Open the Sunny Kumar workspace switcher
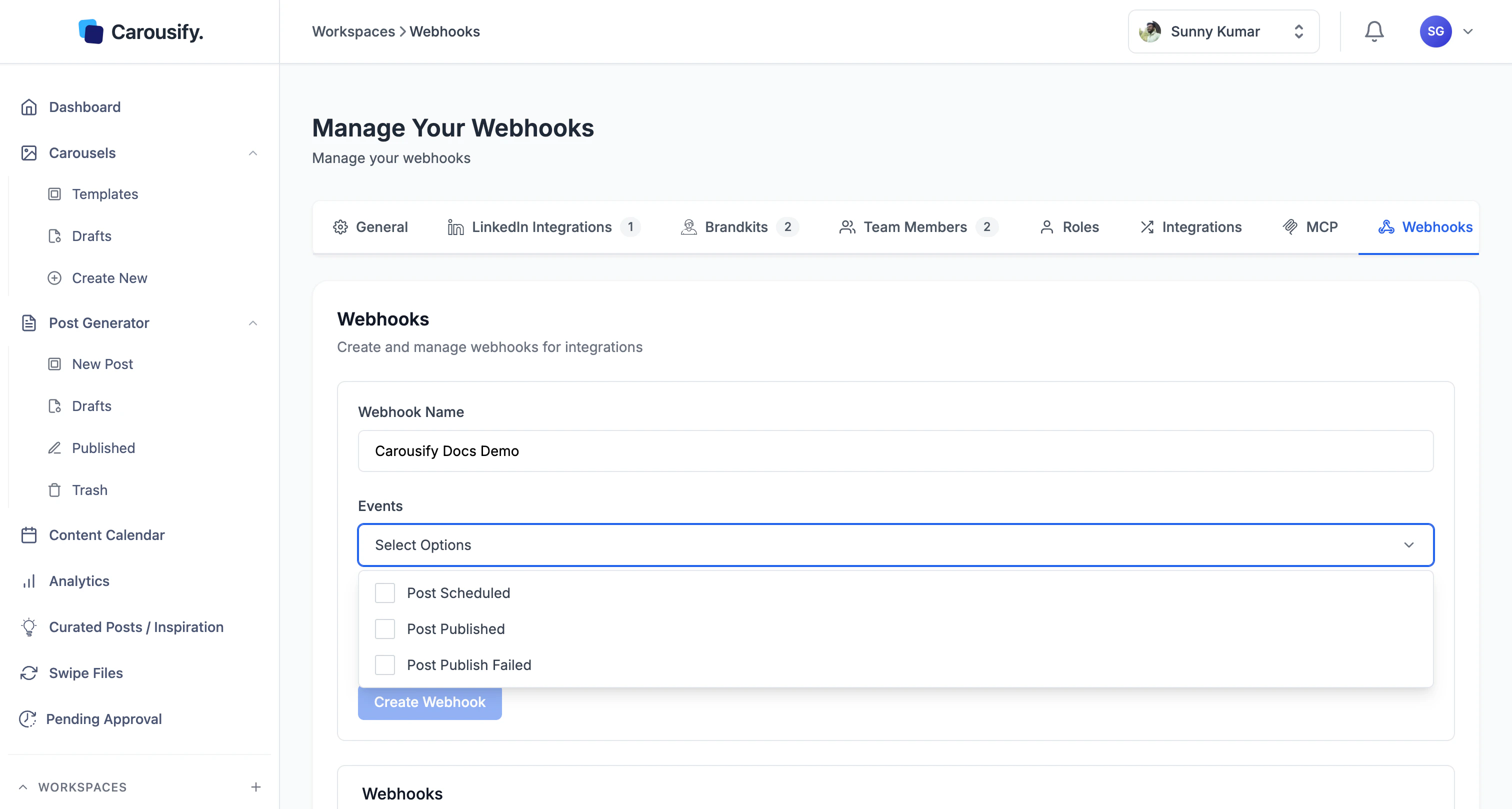This screenshot has height=809, width=1512. [1223, 31]
